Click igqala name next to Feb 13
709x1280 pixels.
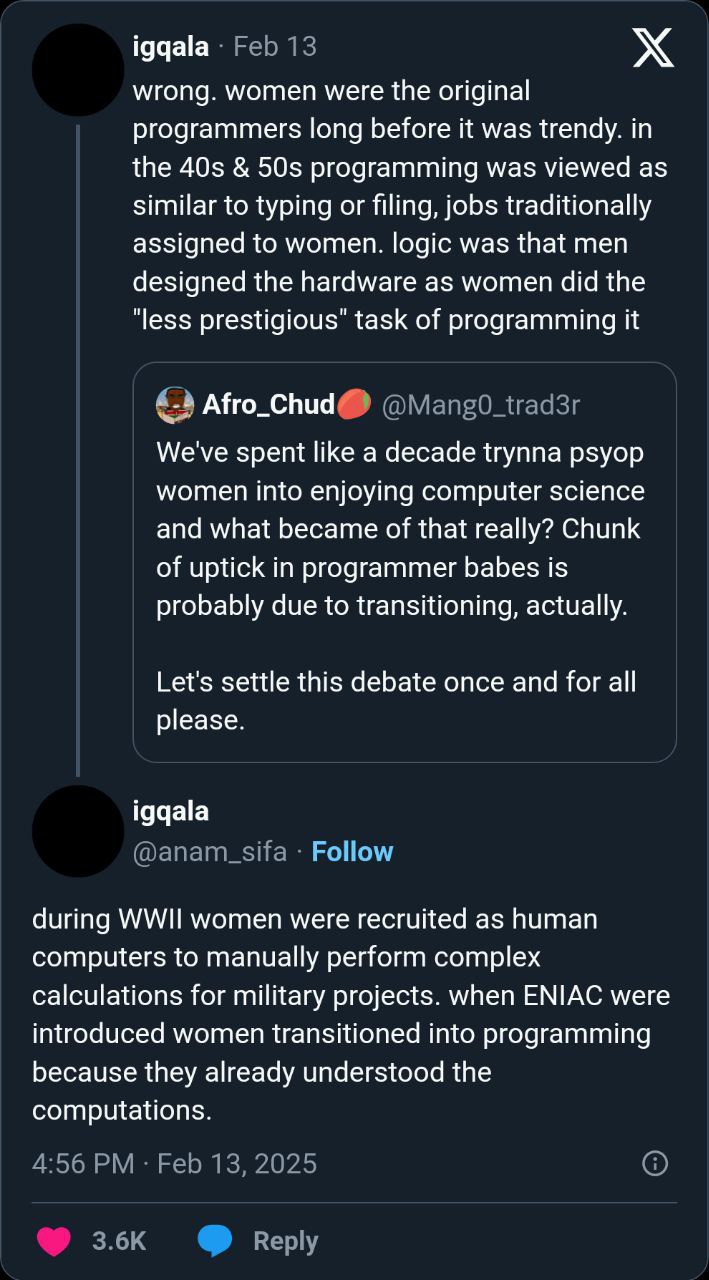click(x=170, y=46)
